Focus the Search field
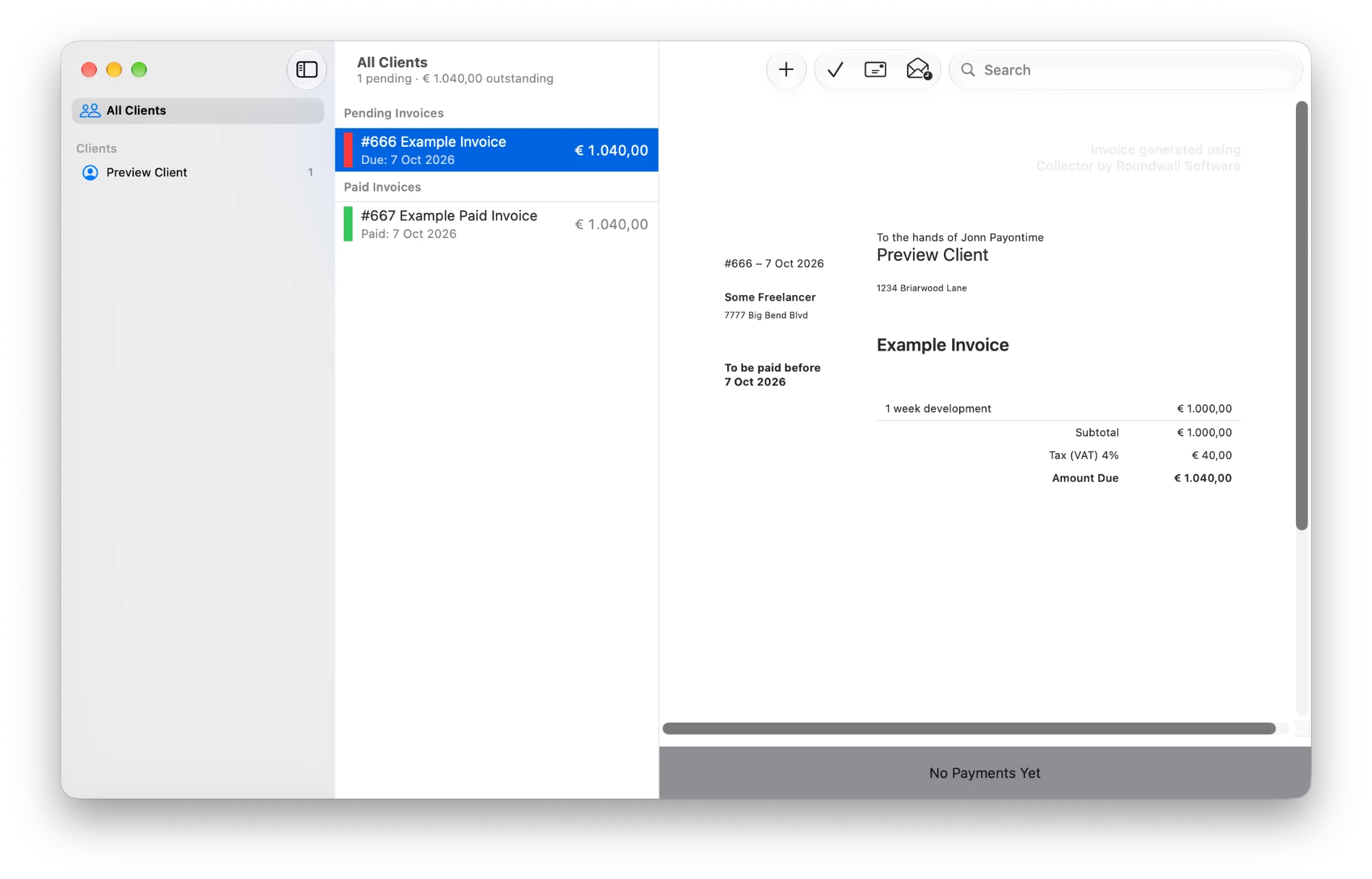This screenshot has width=1372, height=879. tap(1126, 70)
